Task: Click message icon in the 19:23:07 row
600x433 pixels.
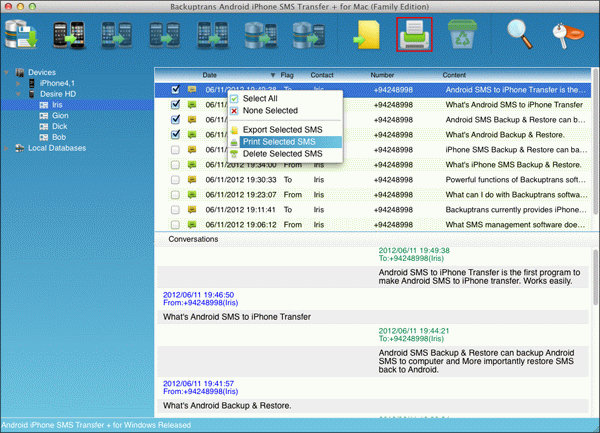Action: (x=192, y=194)
